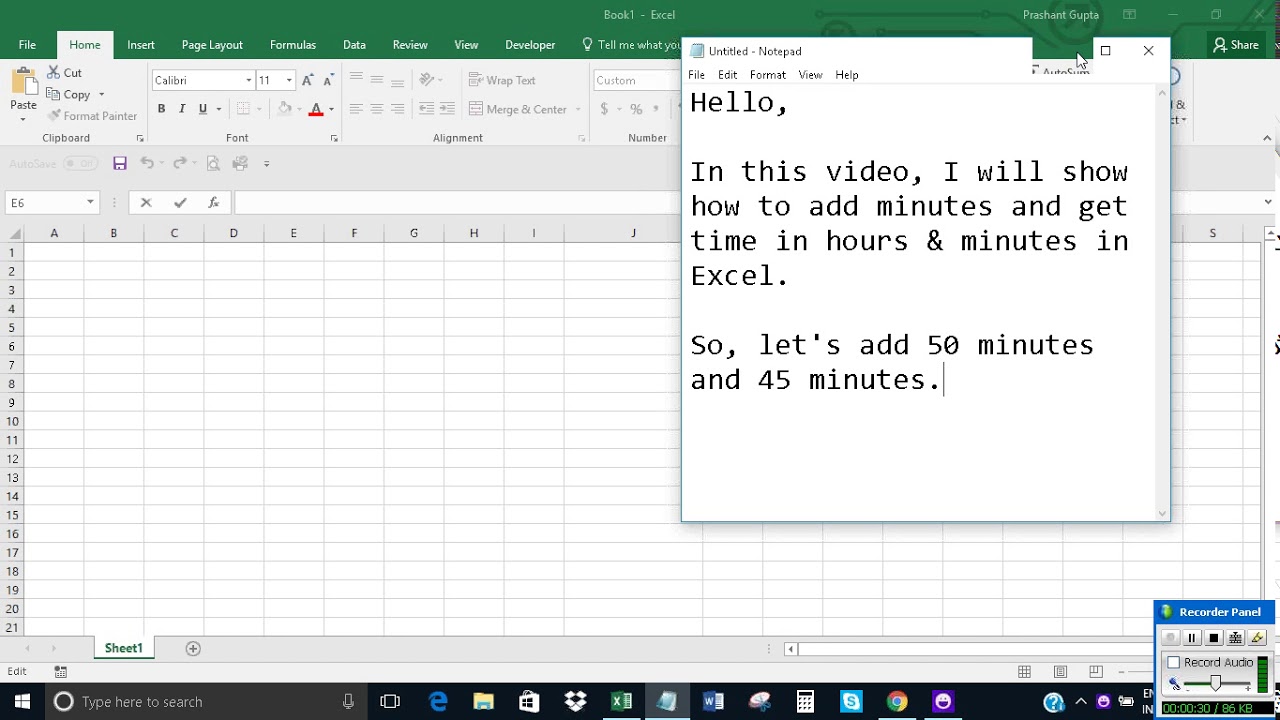Click the highlighter pen icon in Recorder Panel
This screenshot has width=1280, height=720.
(1258, 638)
